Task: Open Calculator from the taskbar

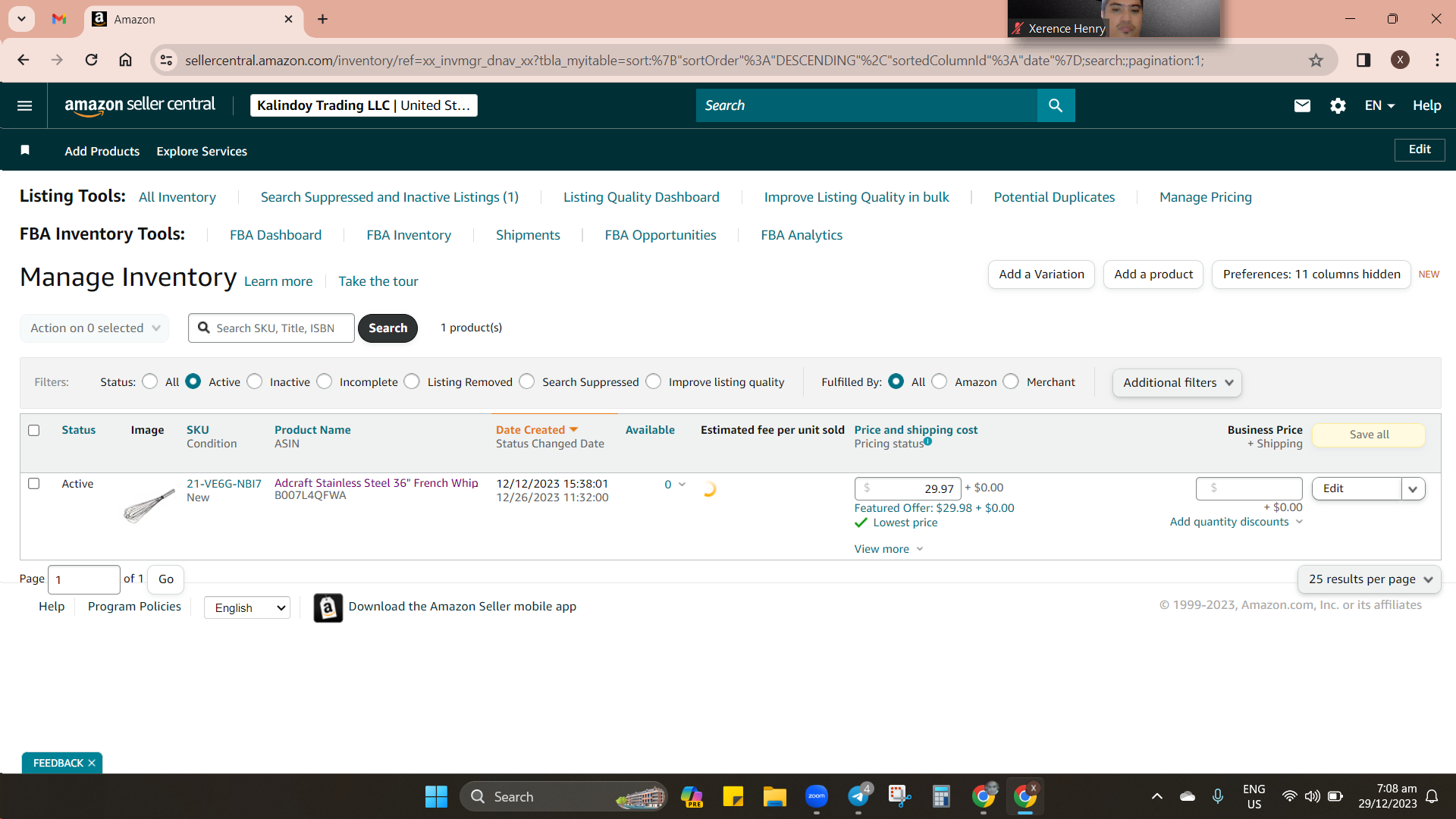Action: (941, 796)
